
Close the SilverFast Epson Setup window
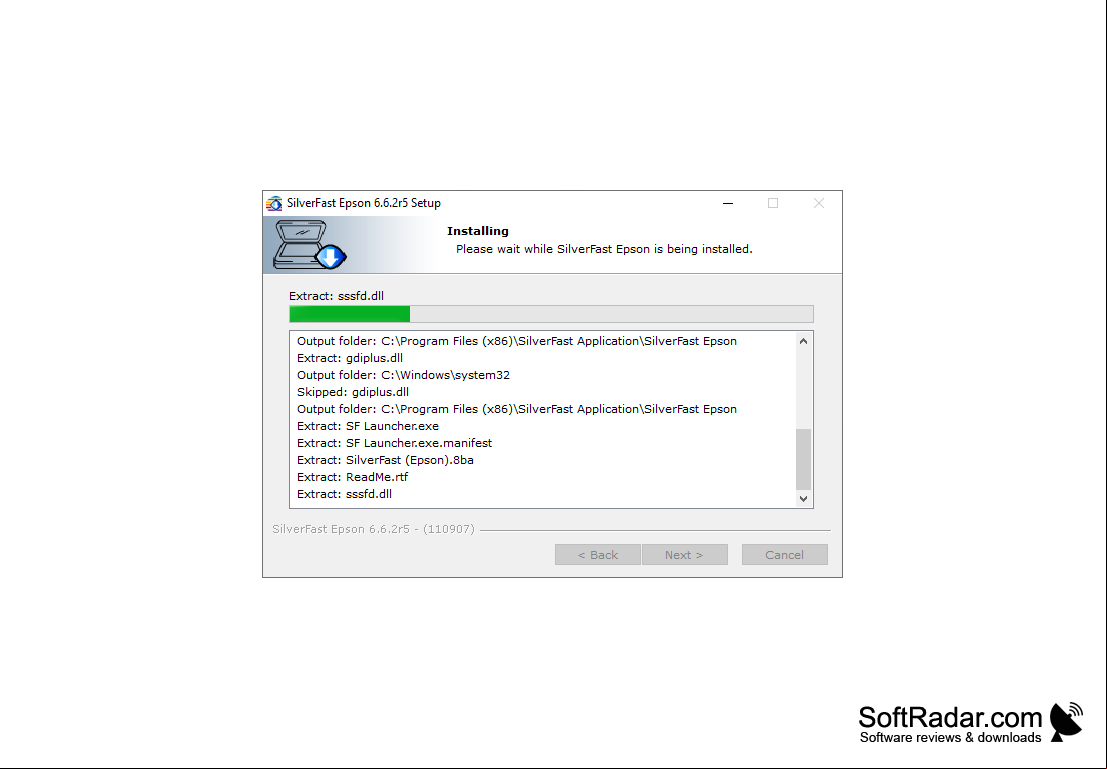(819, 203)
